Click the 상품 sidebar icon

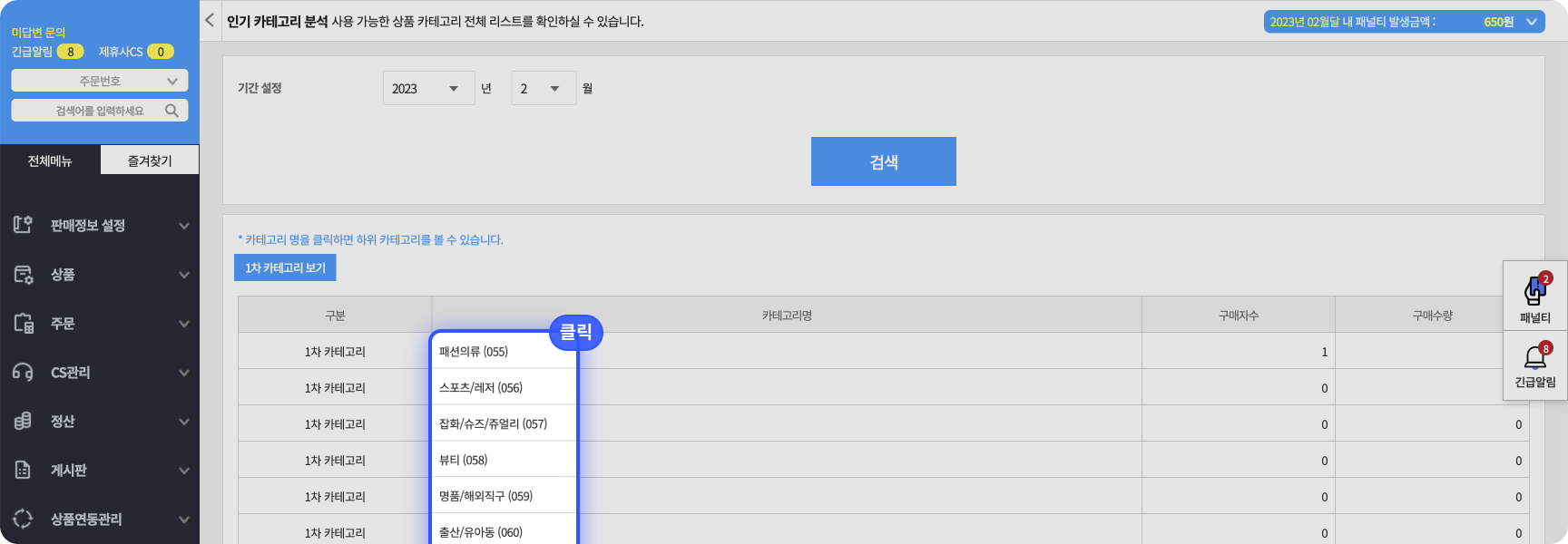tap(23, 275)
